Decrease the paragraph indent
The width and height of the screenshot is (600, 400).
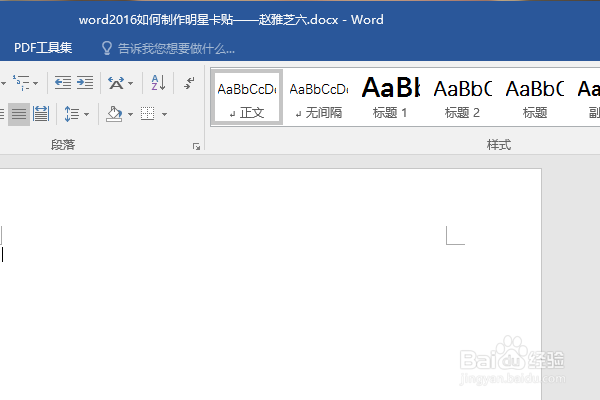(x=63, y=83)
